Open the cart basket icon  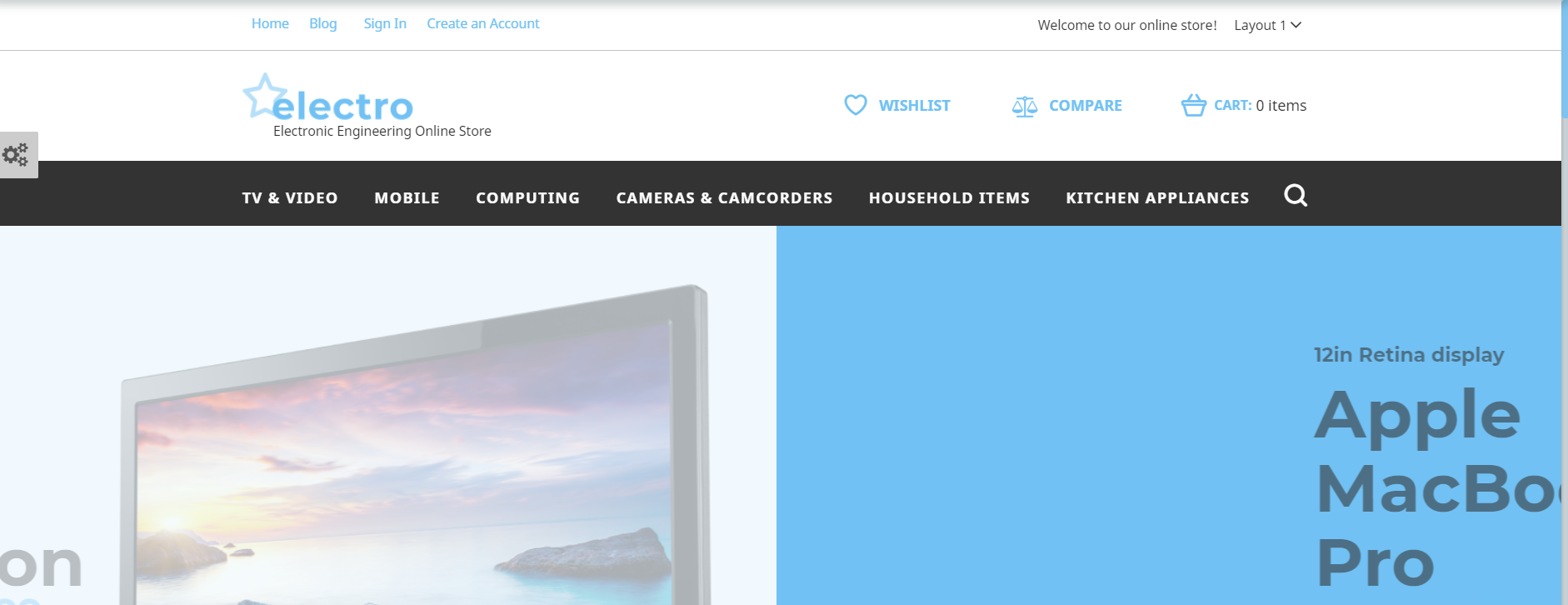(x=1193, y=105)
